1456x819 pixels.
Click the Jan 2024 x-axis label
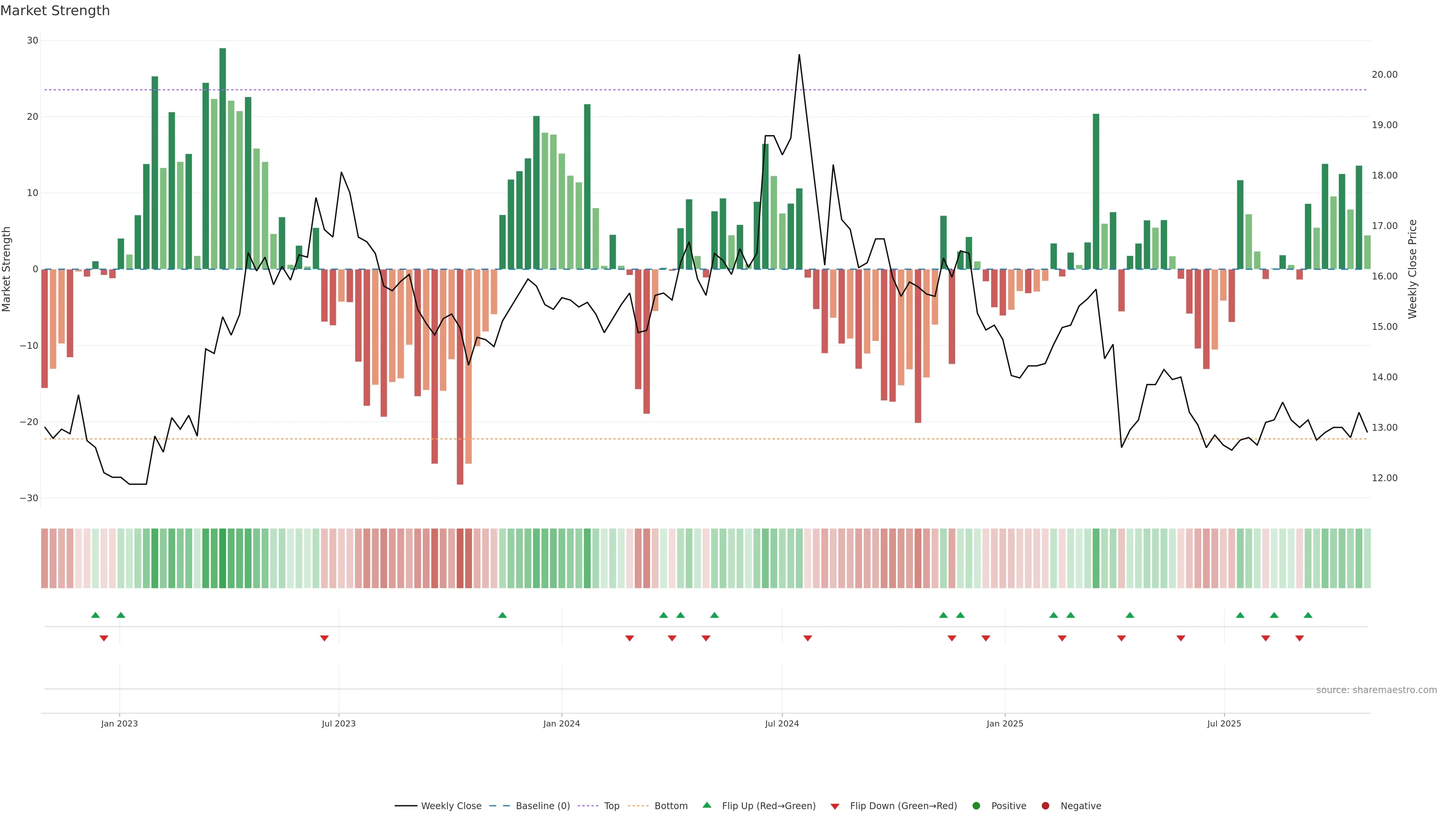(x=561, y=723)
